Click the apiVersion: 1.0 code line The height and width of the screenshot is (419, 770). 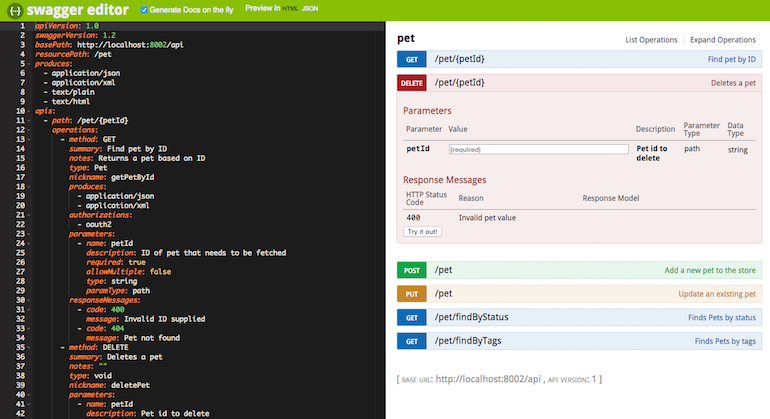click(x=67, y=26)
